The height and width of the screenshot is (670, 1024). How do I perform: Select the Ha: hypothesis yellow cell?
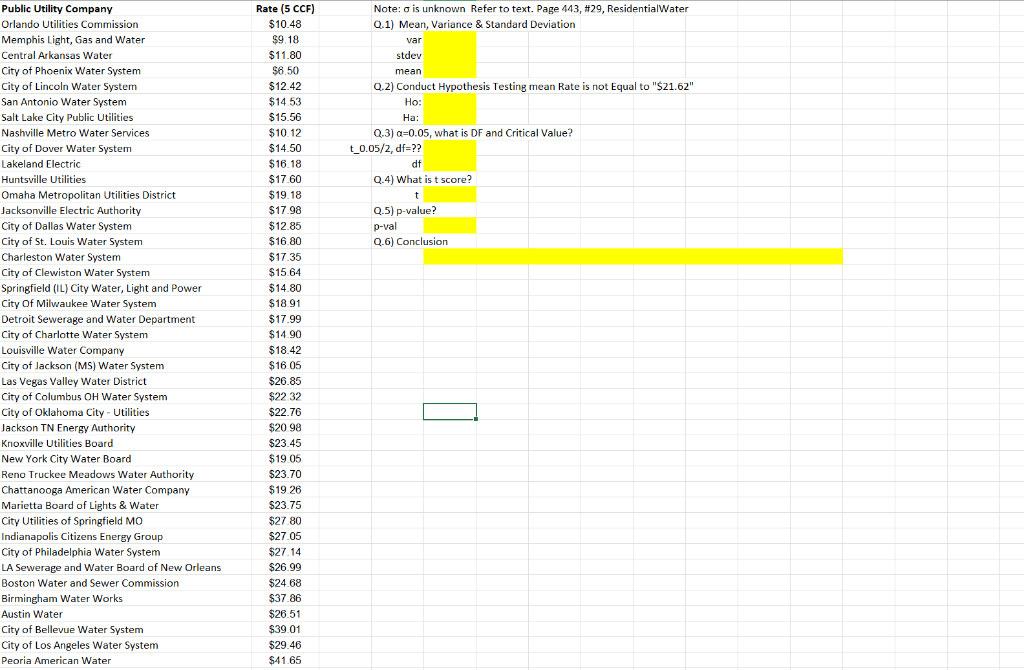tap(449, 117)
